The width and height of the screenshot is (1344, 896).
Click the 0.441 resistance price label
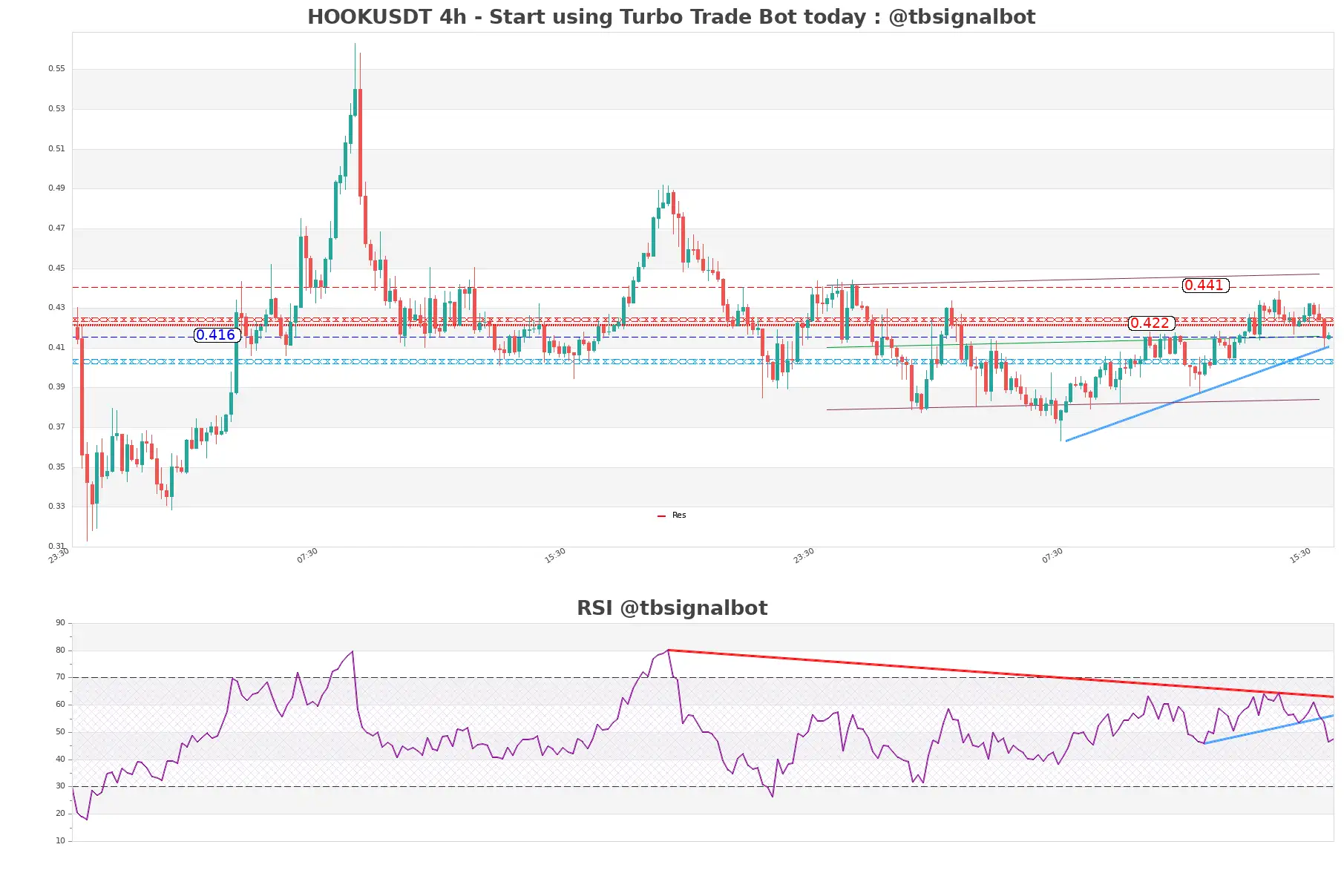pyautogui.click(x=1205, y=286)
